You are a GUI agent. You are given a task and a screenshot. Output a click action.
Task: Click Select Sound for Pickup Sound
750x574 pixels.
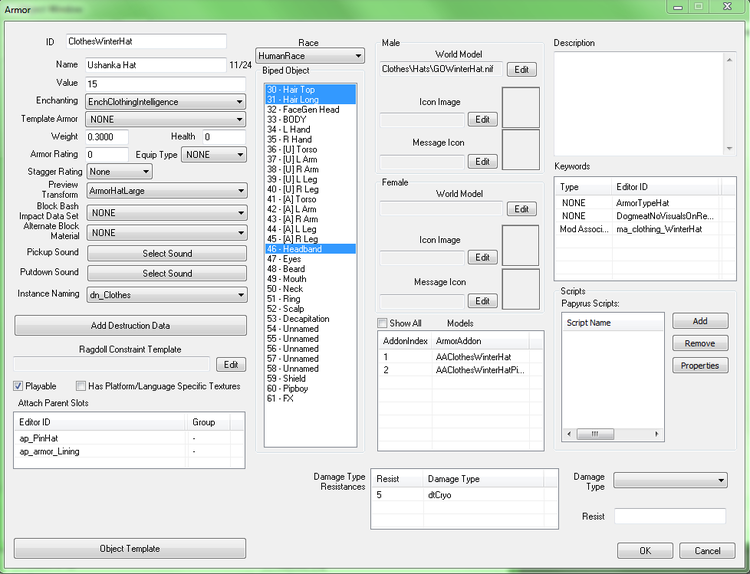click(x=166, y=253)
